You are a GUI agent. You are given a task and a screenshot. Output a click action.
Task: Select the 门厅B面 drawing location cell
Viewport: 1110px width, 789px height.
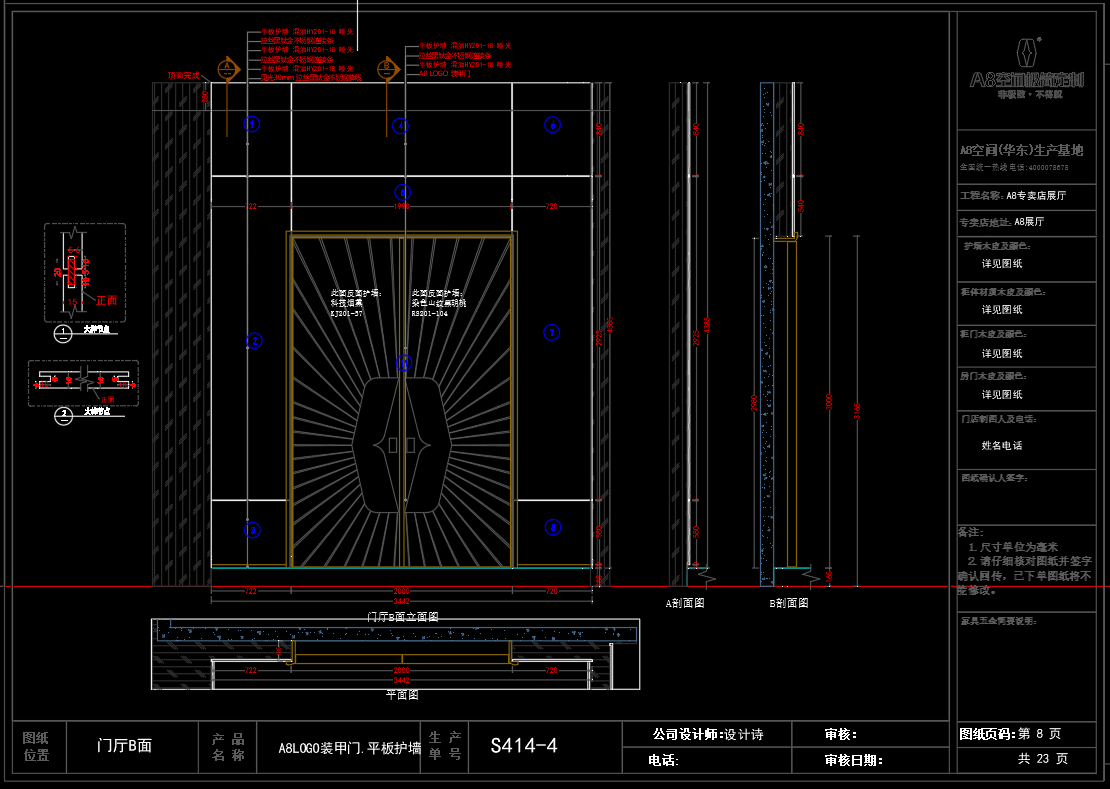tap(124, 746)
